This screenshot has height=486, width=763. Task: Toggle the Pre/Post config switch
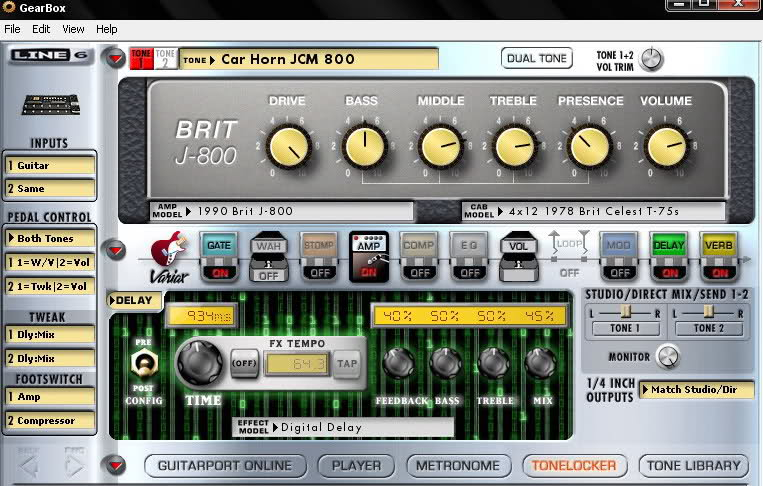[x=143, y=365]
